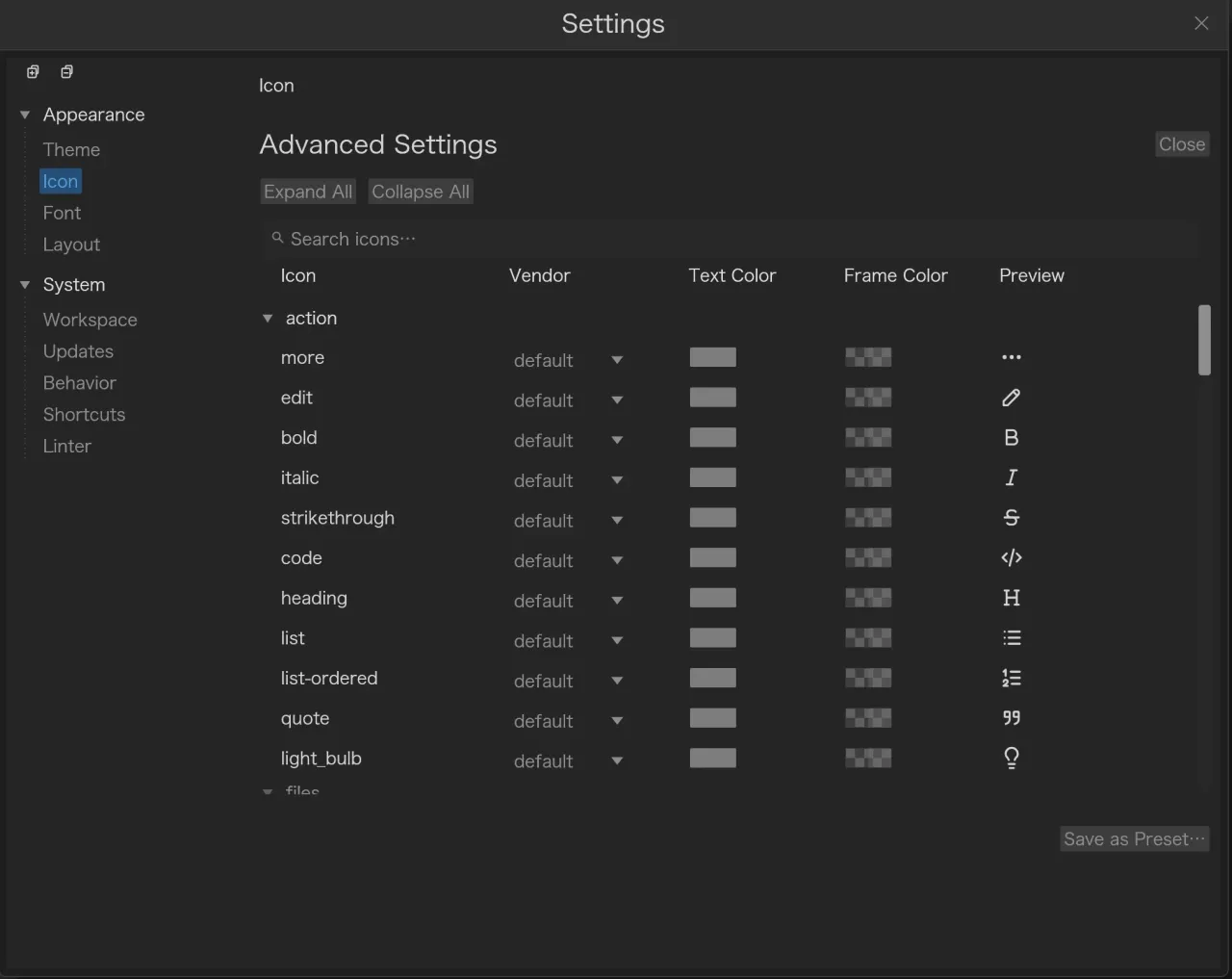Pick the text color swatch for bold

point(713,438)
